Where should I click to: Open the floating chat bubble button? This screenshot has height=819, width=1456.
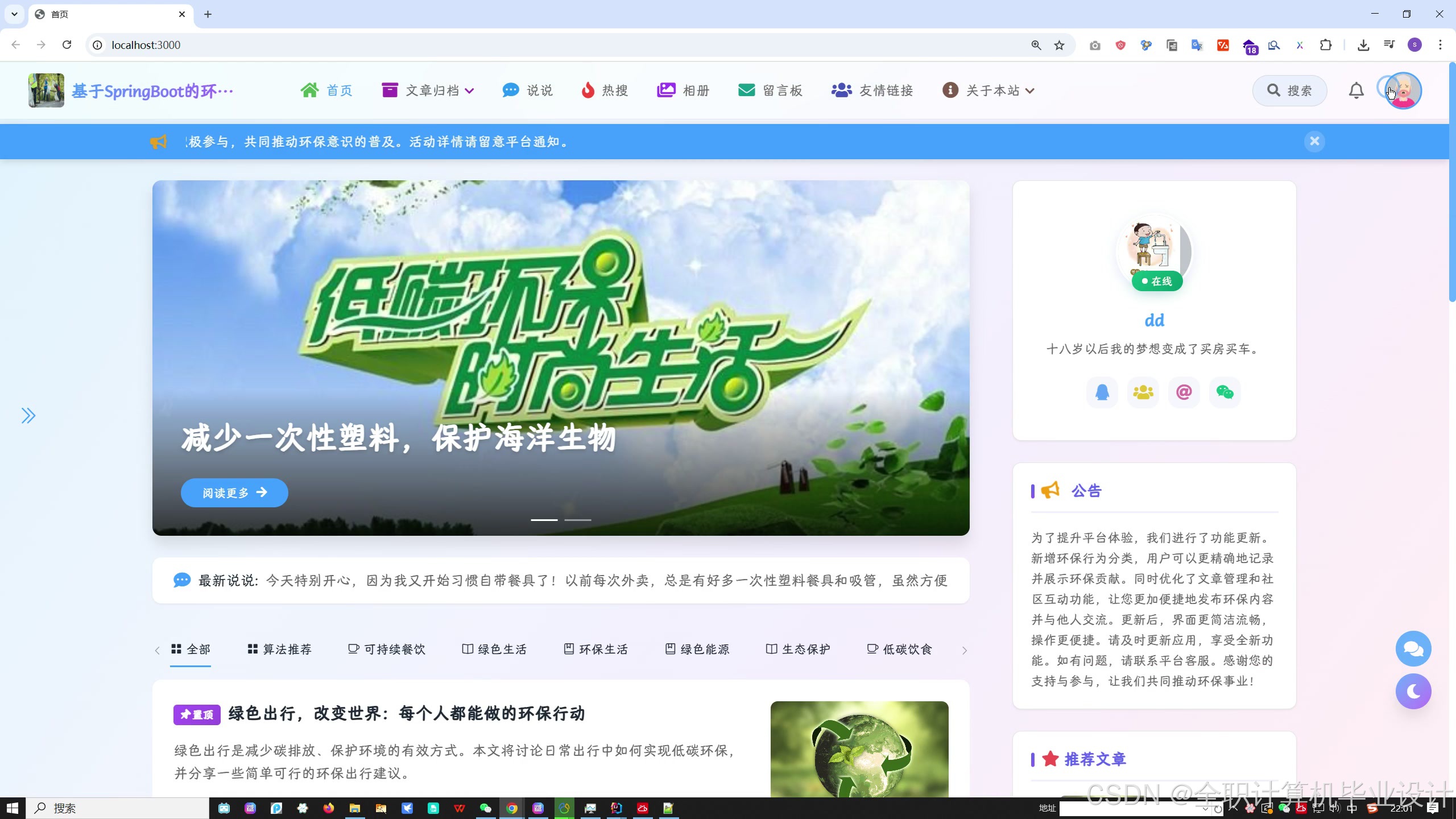coord(1413,648)
